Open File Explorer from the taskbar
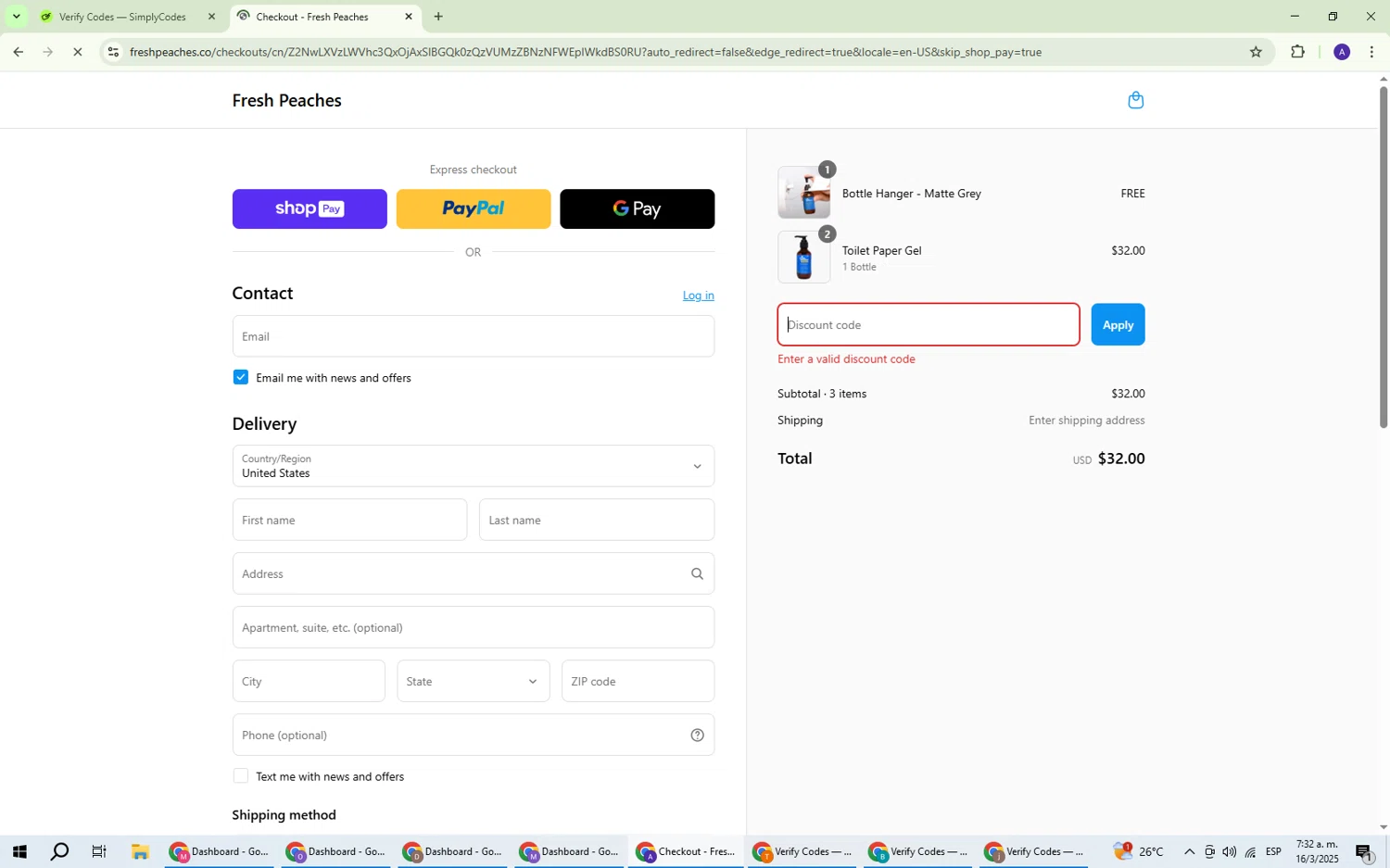This screenshot has width=1390, height=868. pyautogui.click(x=140, y=852)
